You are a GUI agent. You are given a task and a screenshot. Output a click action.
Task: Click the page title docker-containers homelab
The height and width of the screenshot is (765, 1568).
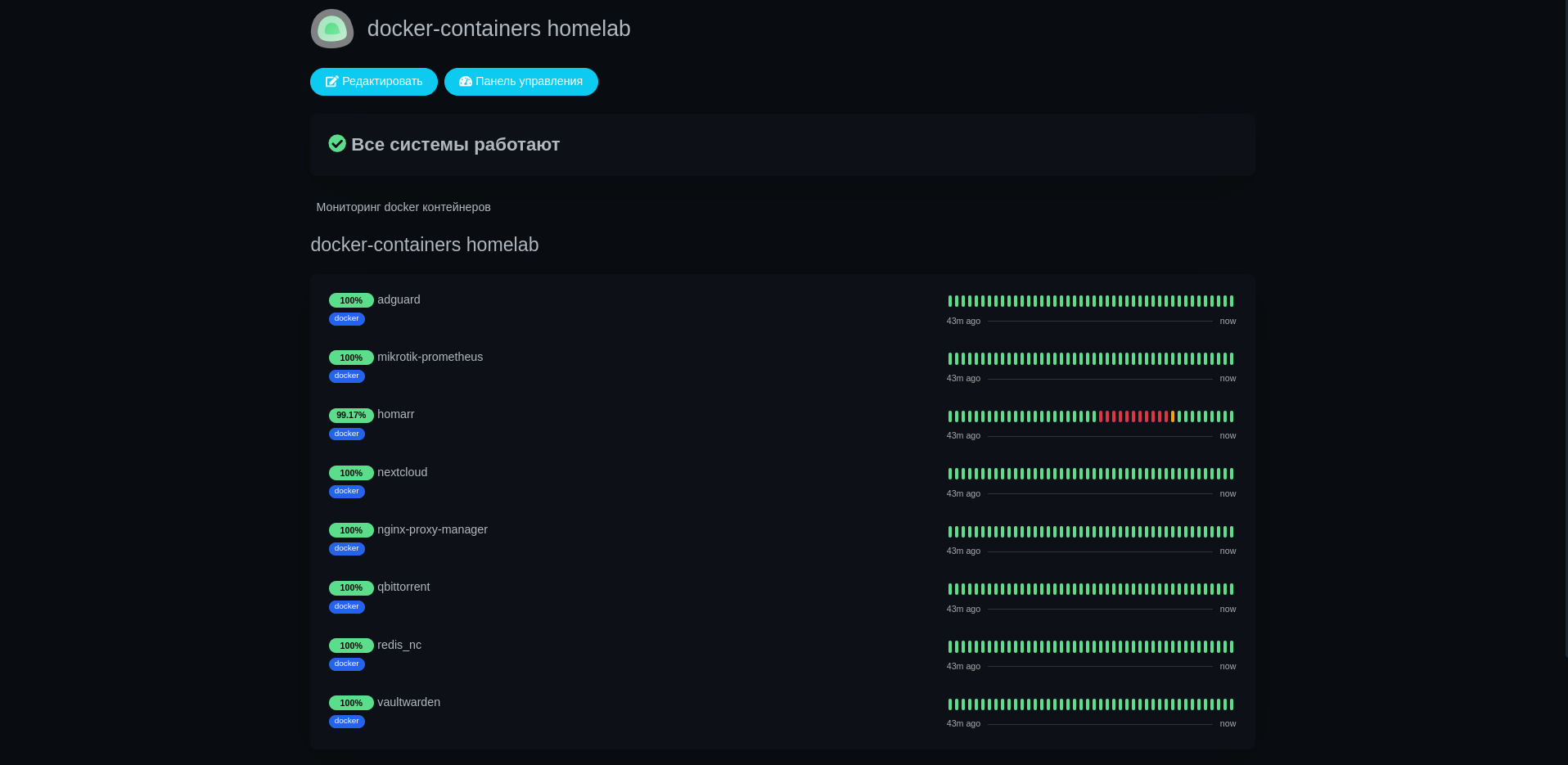(499, 29)
